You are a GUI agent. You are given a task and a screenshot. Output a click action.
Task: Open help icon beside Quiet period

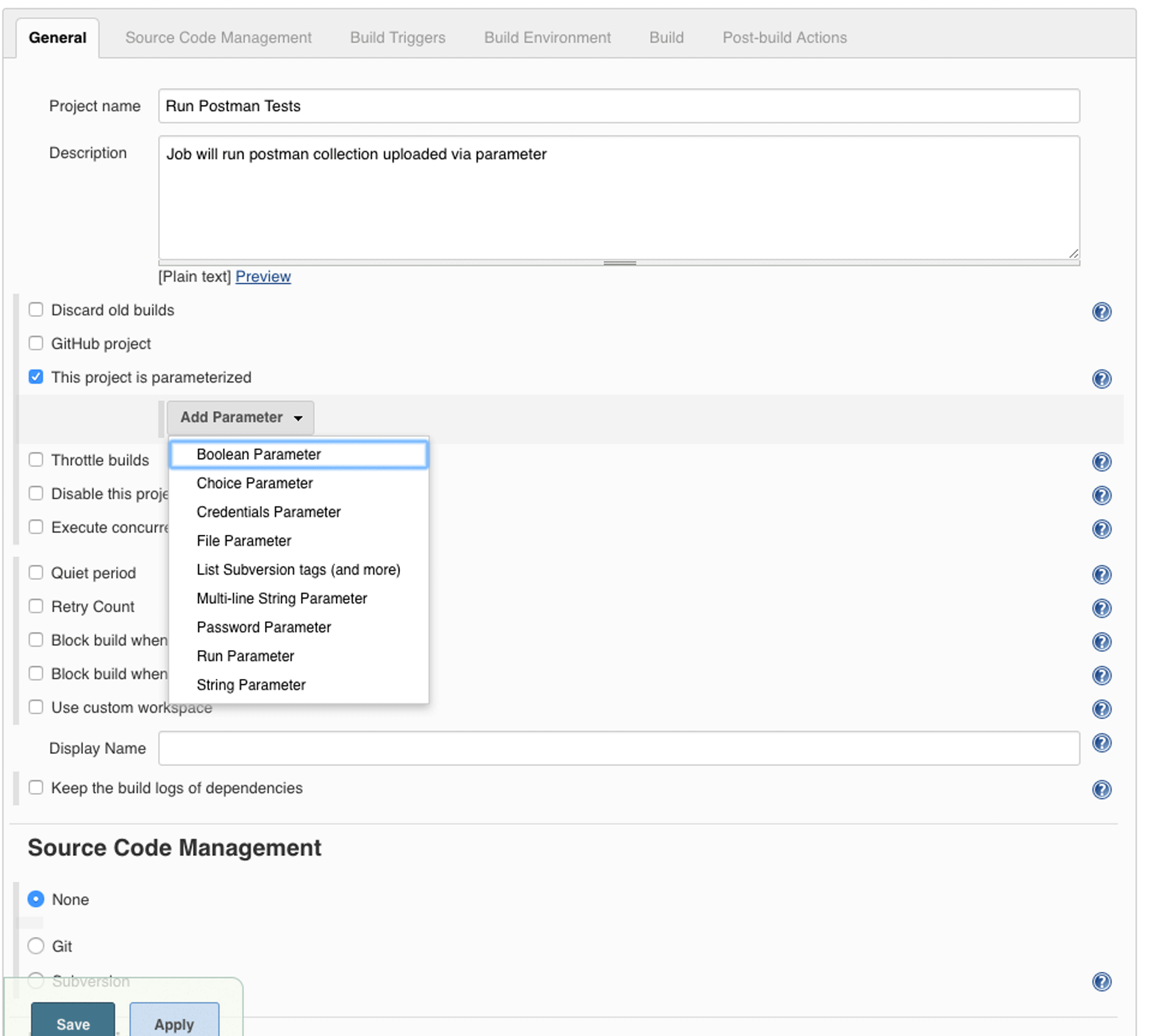pos(1101,574)
